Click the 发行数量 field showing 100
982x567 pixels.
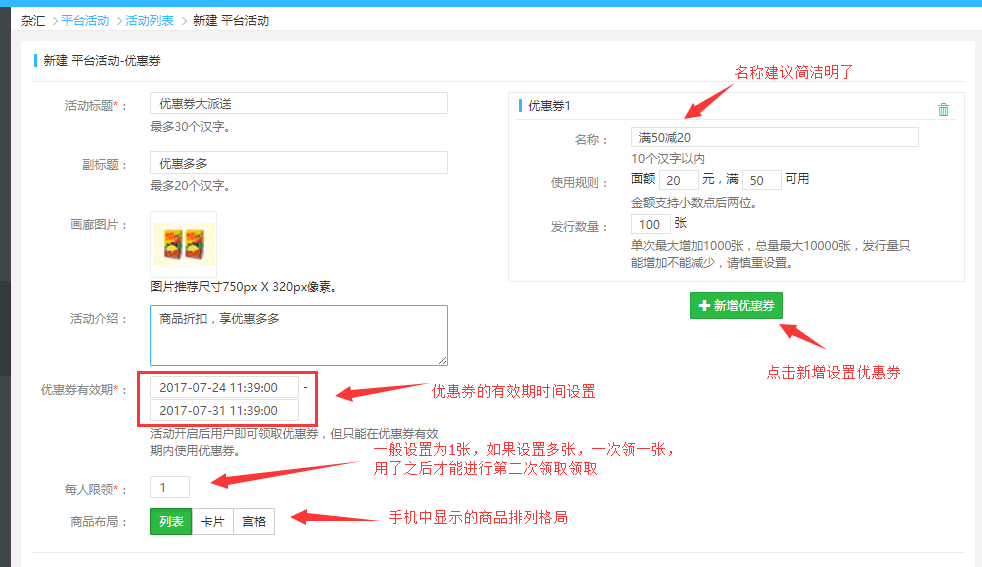pos(651,224)
